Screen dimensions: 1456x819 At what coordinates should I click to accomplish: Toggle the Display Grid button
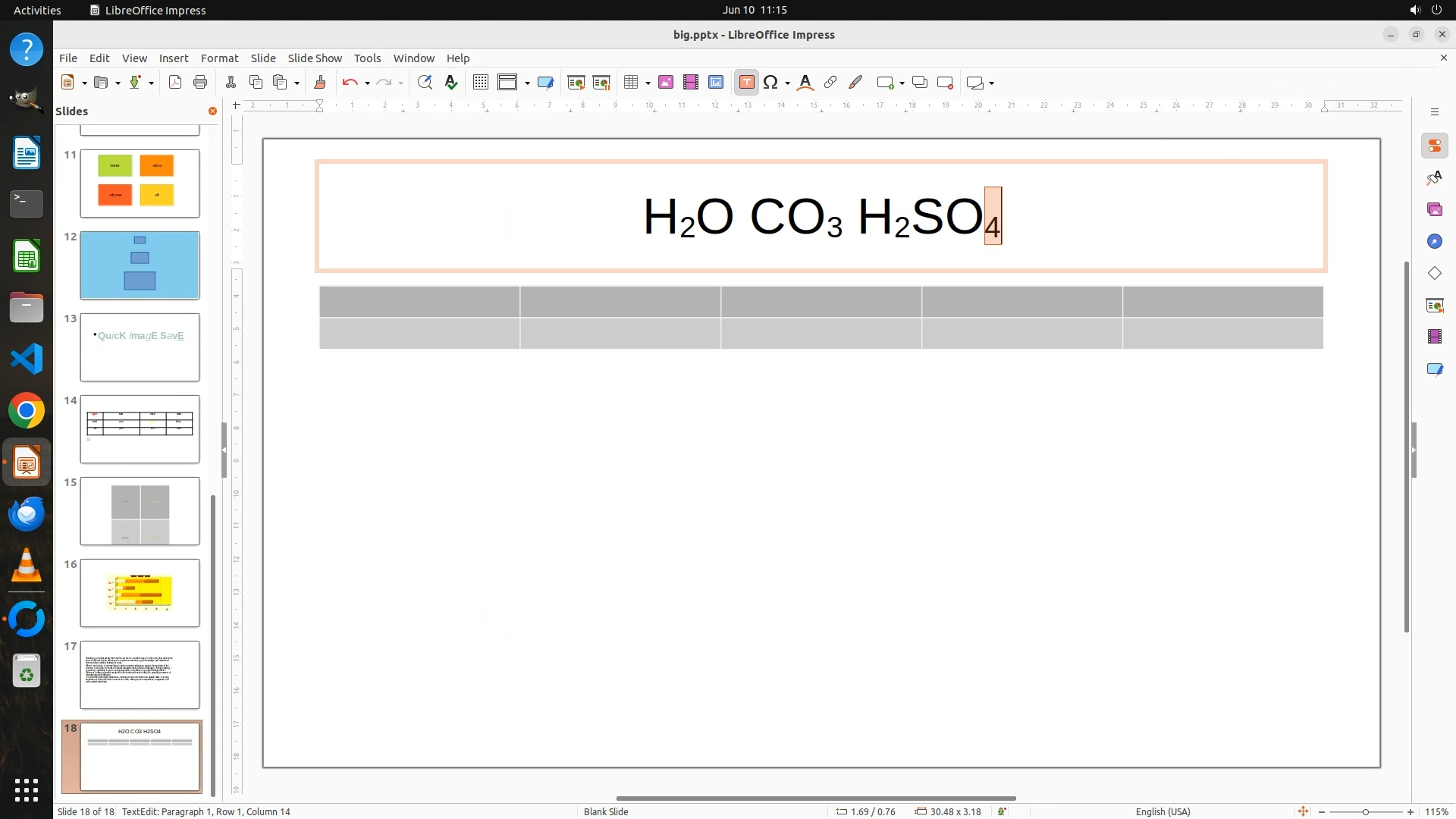480,83
